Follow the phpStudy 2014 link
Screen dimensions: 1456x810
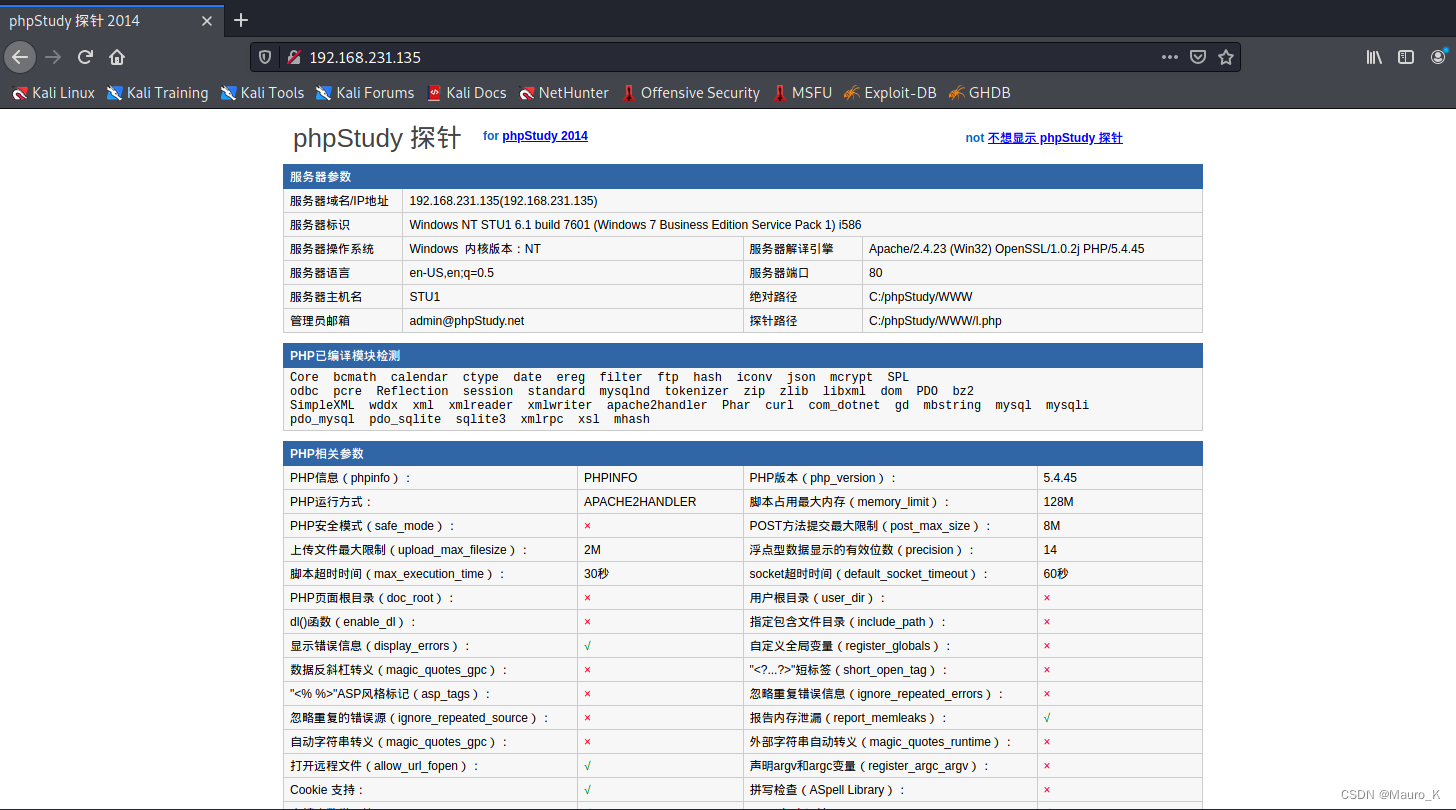[545, 136]
